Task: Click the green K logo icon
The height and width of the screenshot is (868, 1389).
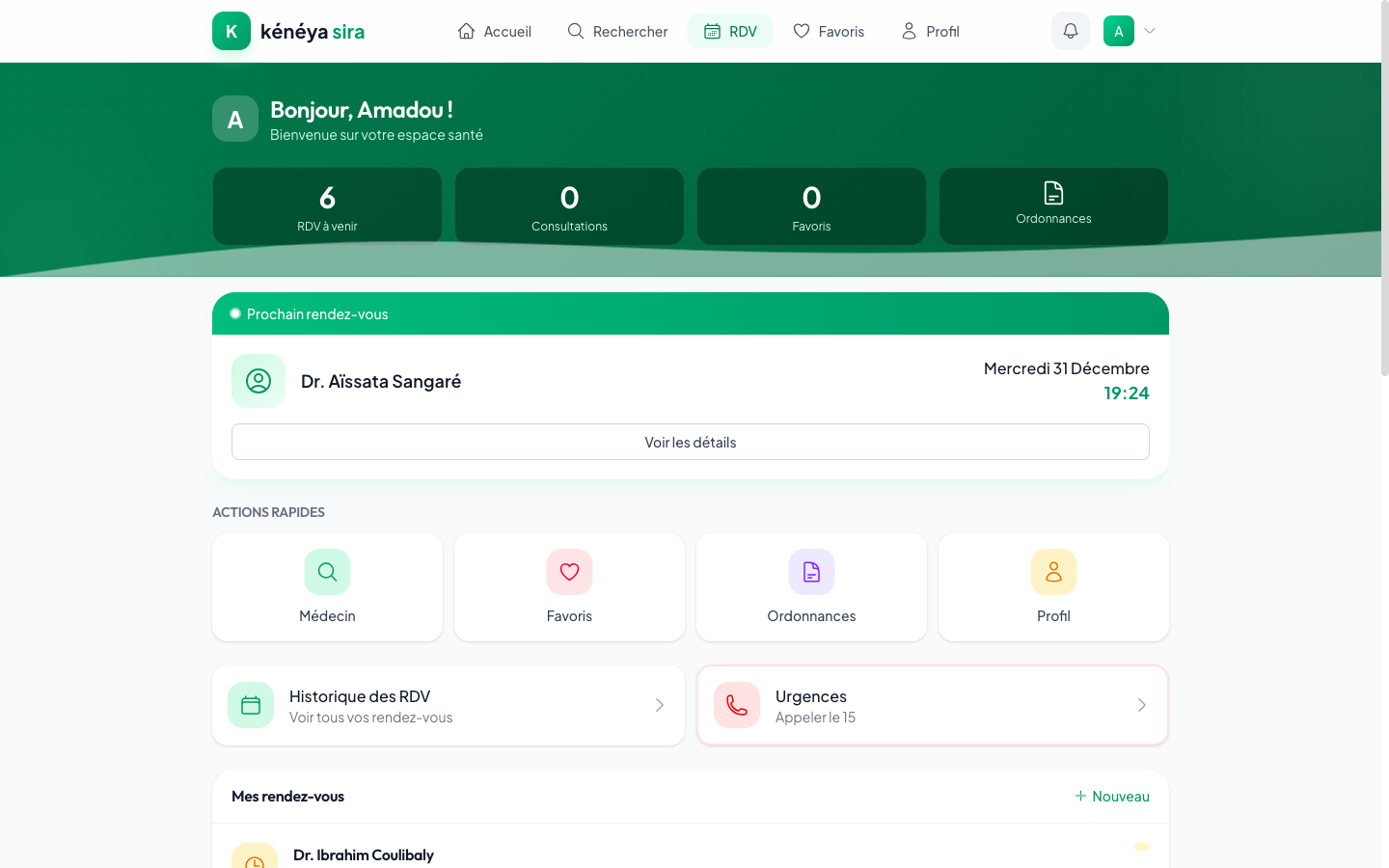Action: (x=231, y=31)
